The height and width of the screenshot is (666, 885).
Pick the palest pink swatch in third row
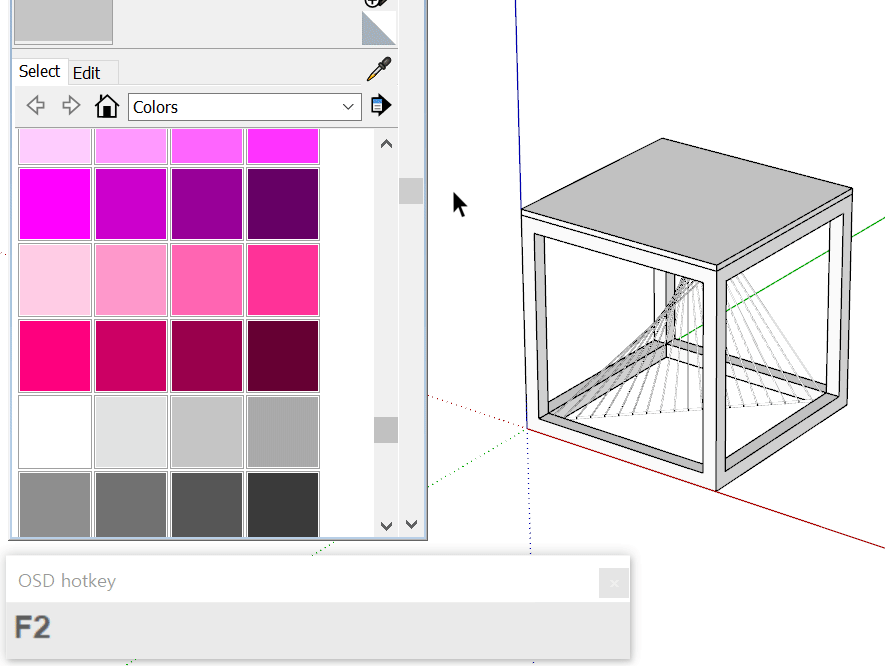[x=55, y=280]
